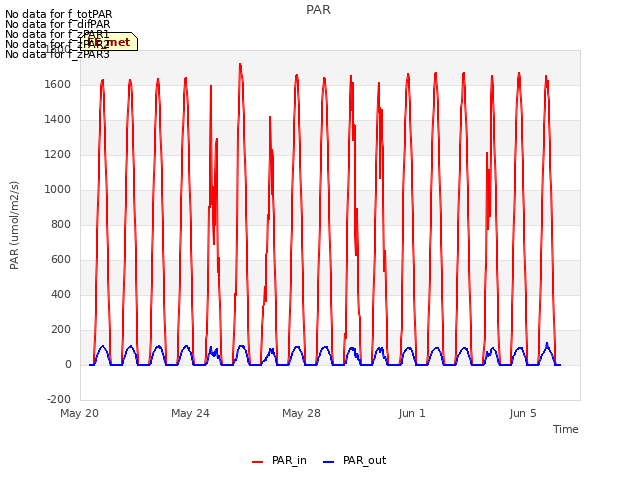Screen dimensions: 640x480
Task: Click the Jun 1 x-axis label
Action: tap(412, 413)
